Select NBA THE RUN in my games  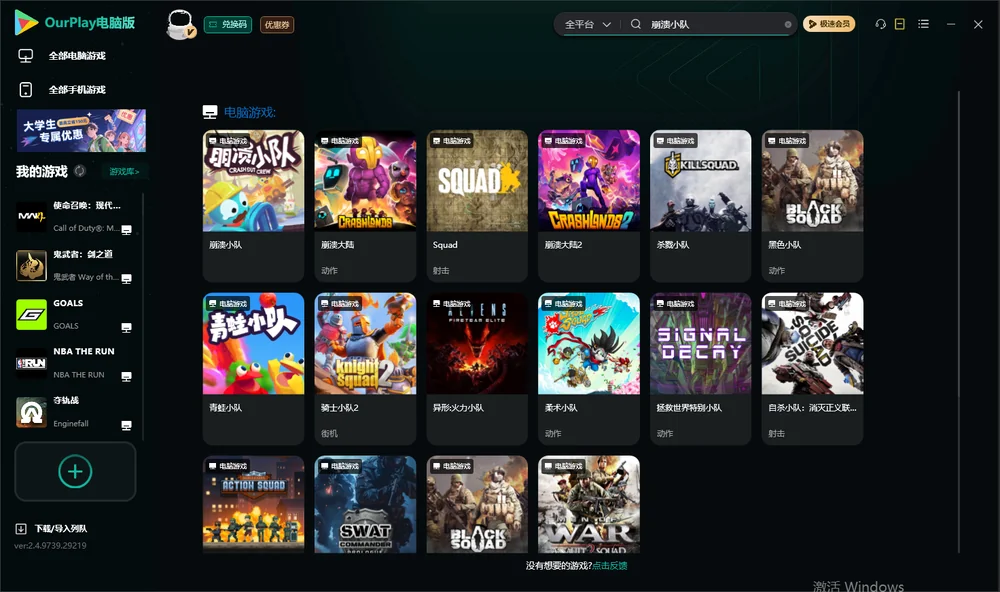coord(77,363)
